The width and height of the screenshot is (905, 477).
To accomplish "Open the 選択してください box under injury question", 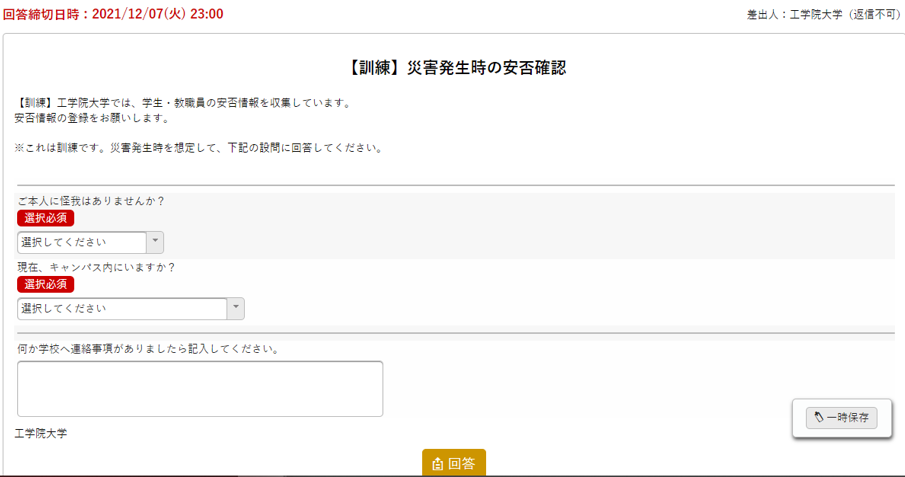I will [82, 242].
